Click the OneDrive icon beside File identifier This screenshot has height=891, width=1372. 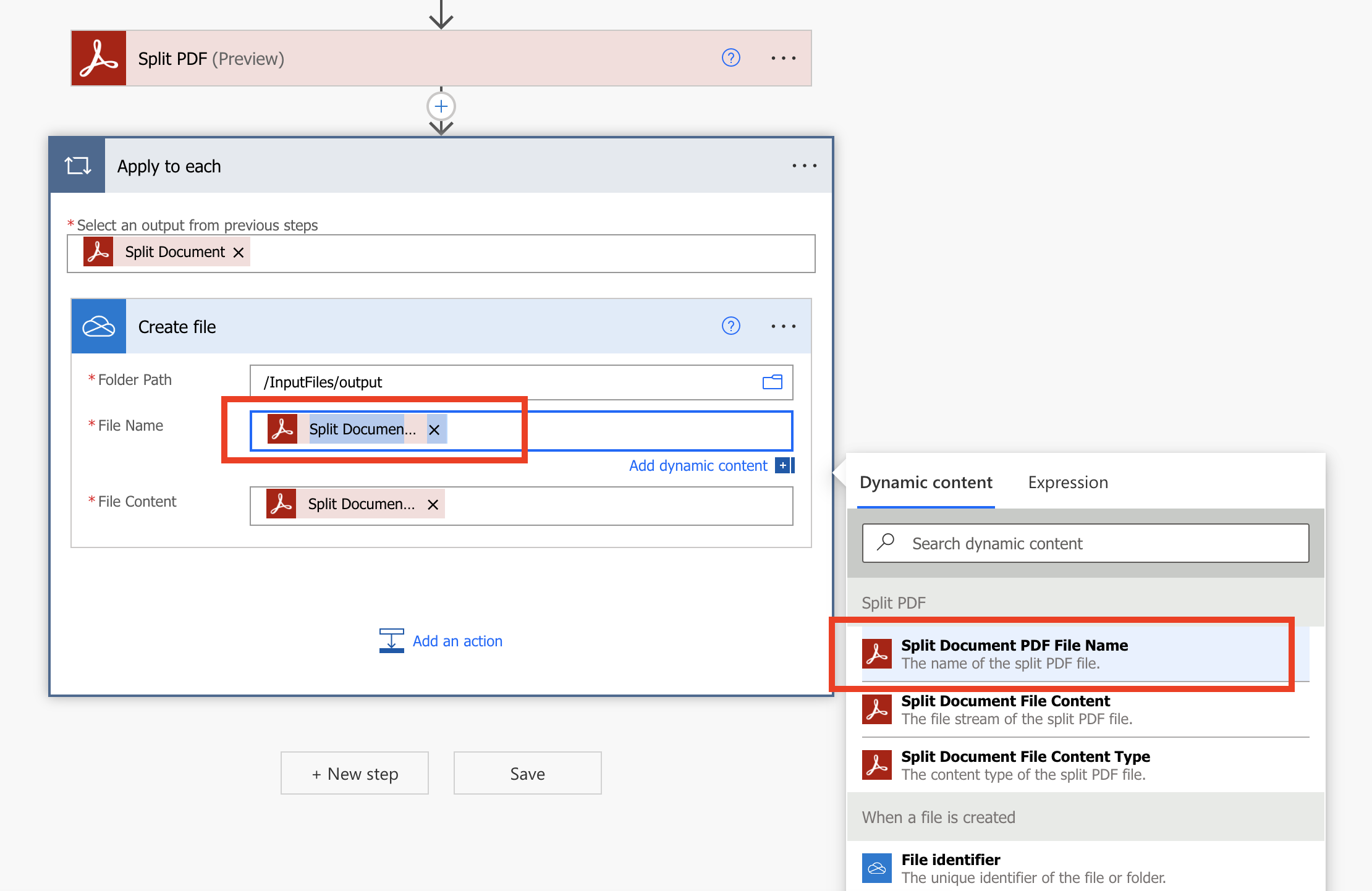(x=876, y=868)
